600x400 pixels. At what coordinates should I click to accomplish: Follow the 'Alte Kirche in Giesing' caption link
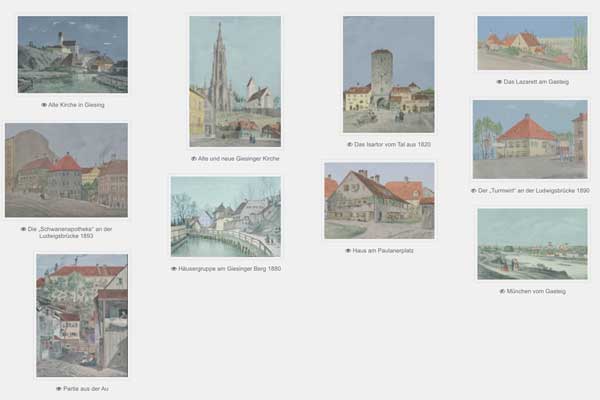pyautogui.click(x=76, y=105)
